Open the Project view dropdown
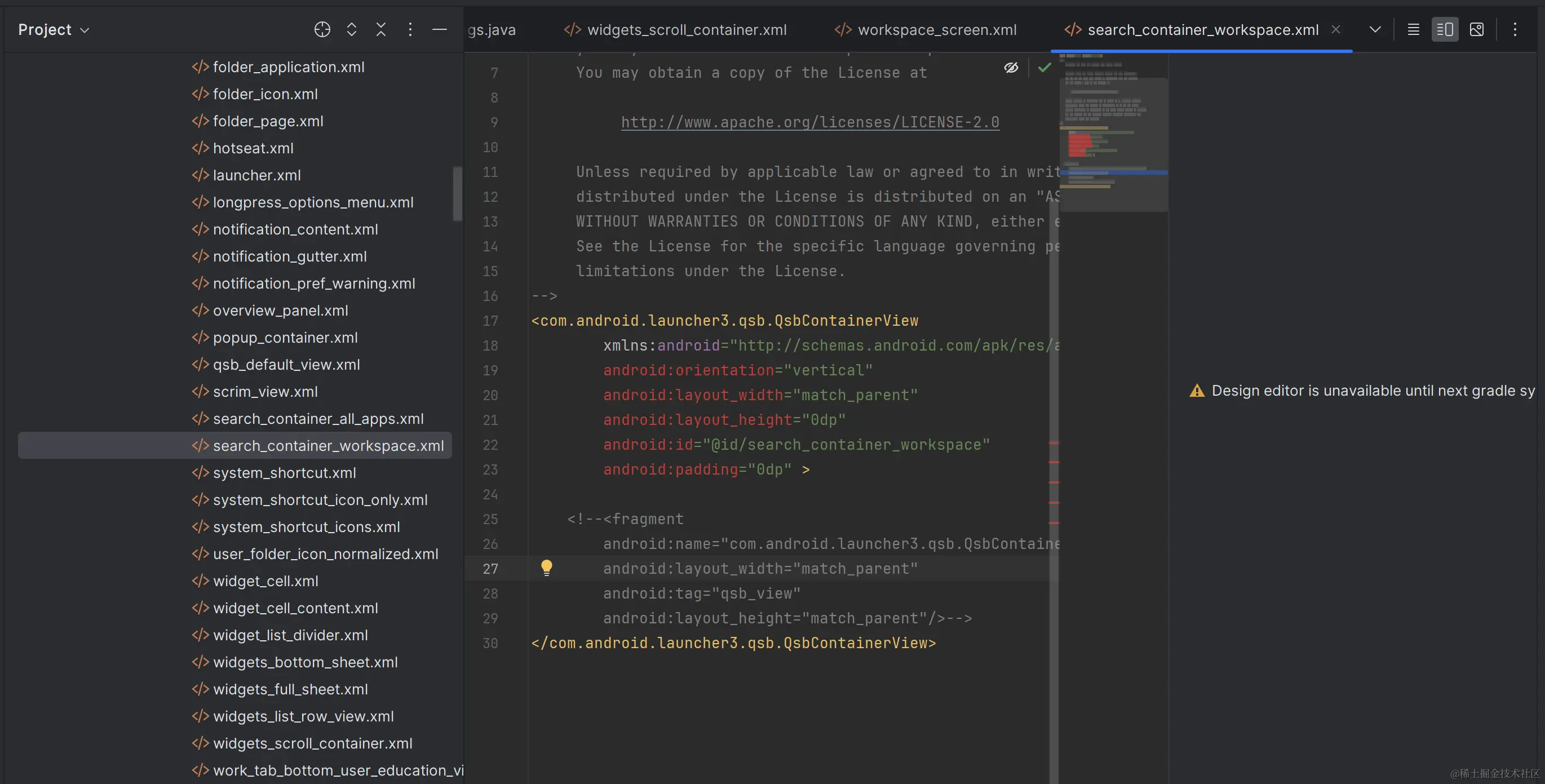Image resolution: width=1545 pixels, height=784 pixels. 54,29
